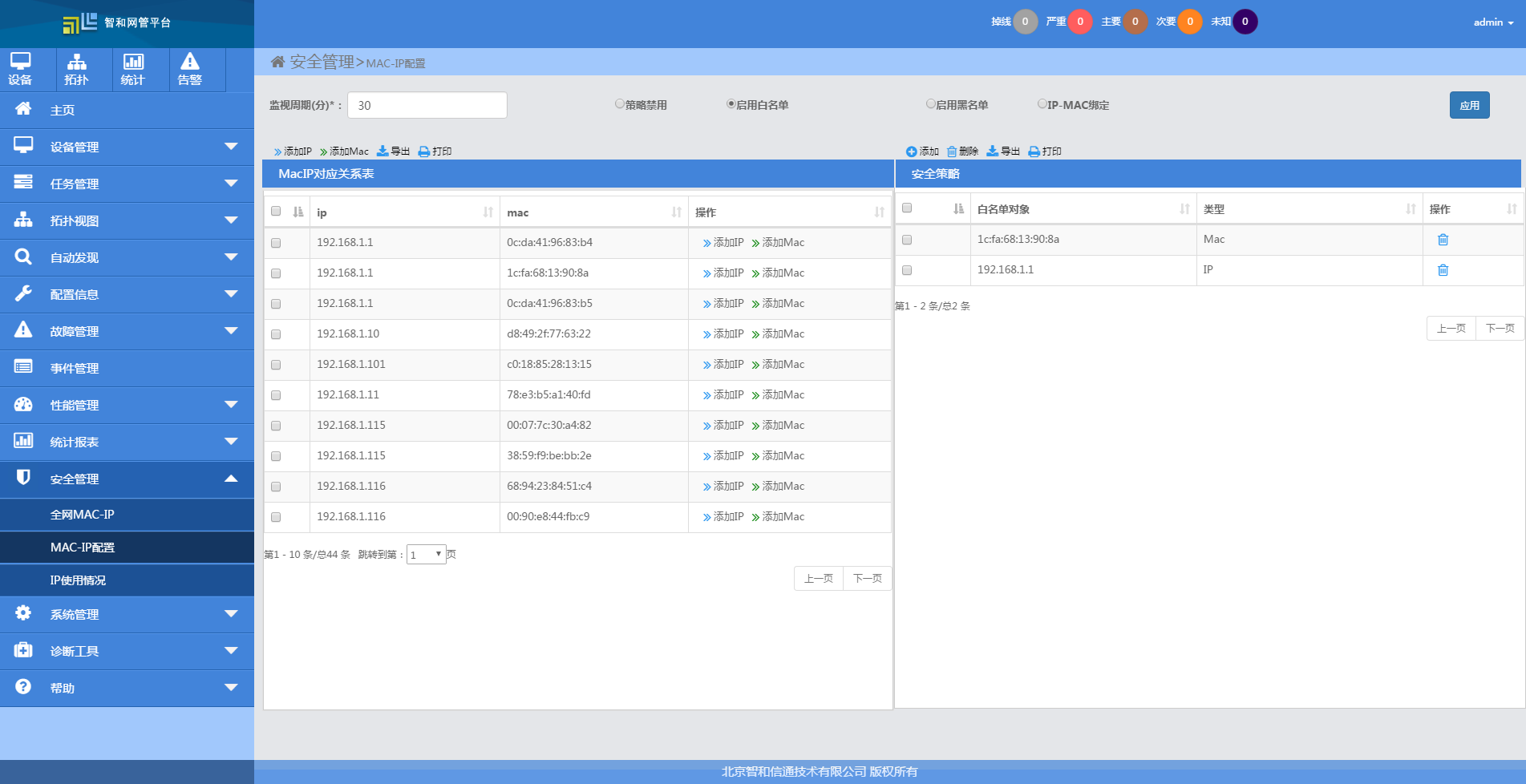Viewport: 1526px width, 784px height.
Task: Click the 应用 apply button
Action: point(1469,105)
